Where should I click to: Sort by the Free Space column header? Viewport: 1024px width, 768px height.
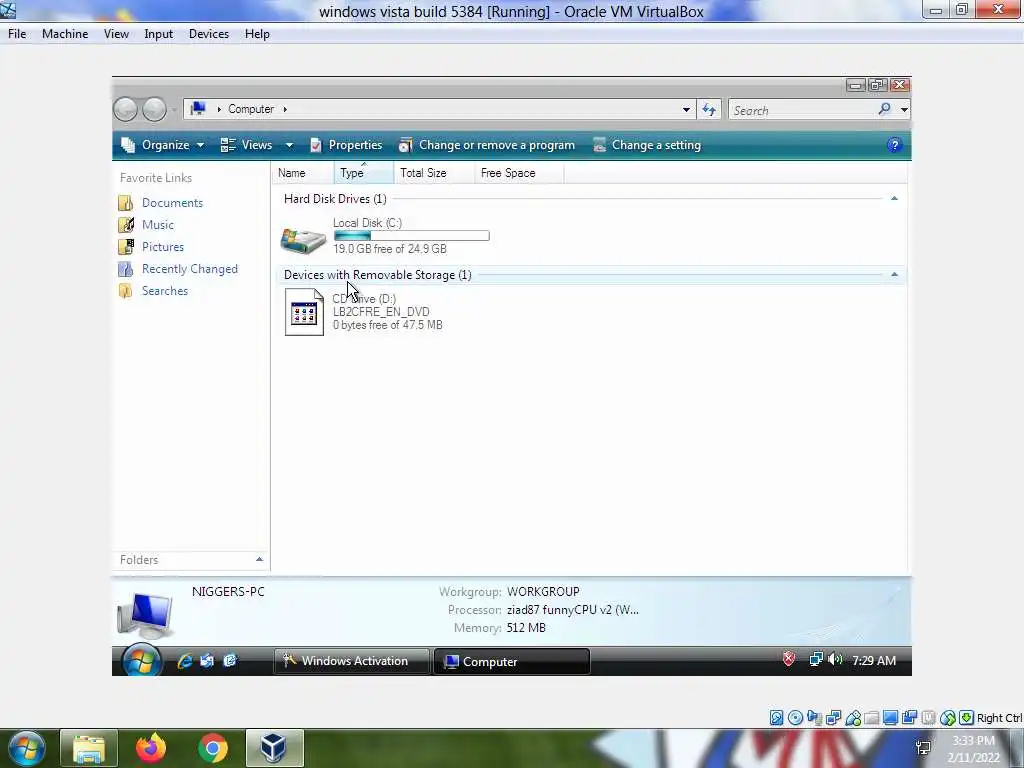click(x=519, y=173)
